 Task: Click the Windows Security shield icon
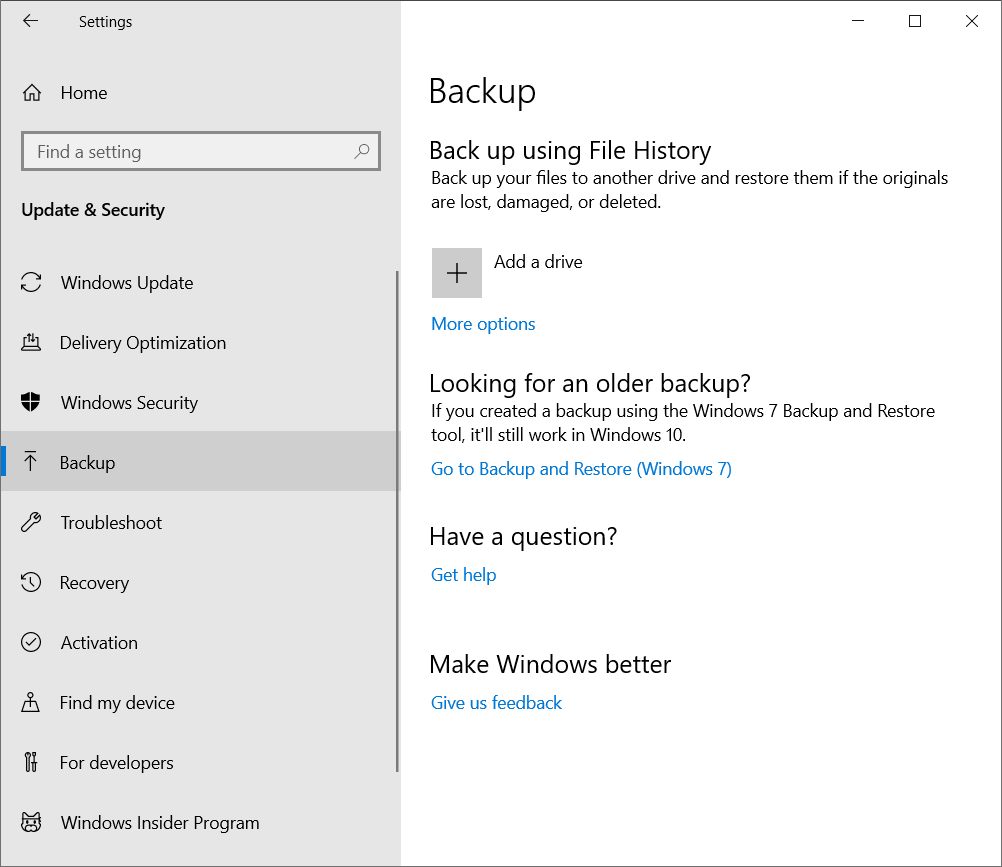[x=31, y=403]
